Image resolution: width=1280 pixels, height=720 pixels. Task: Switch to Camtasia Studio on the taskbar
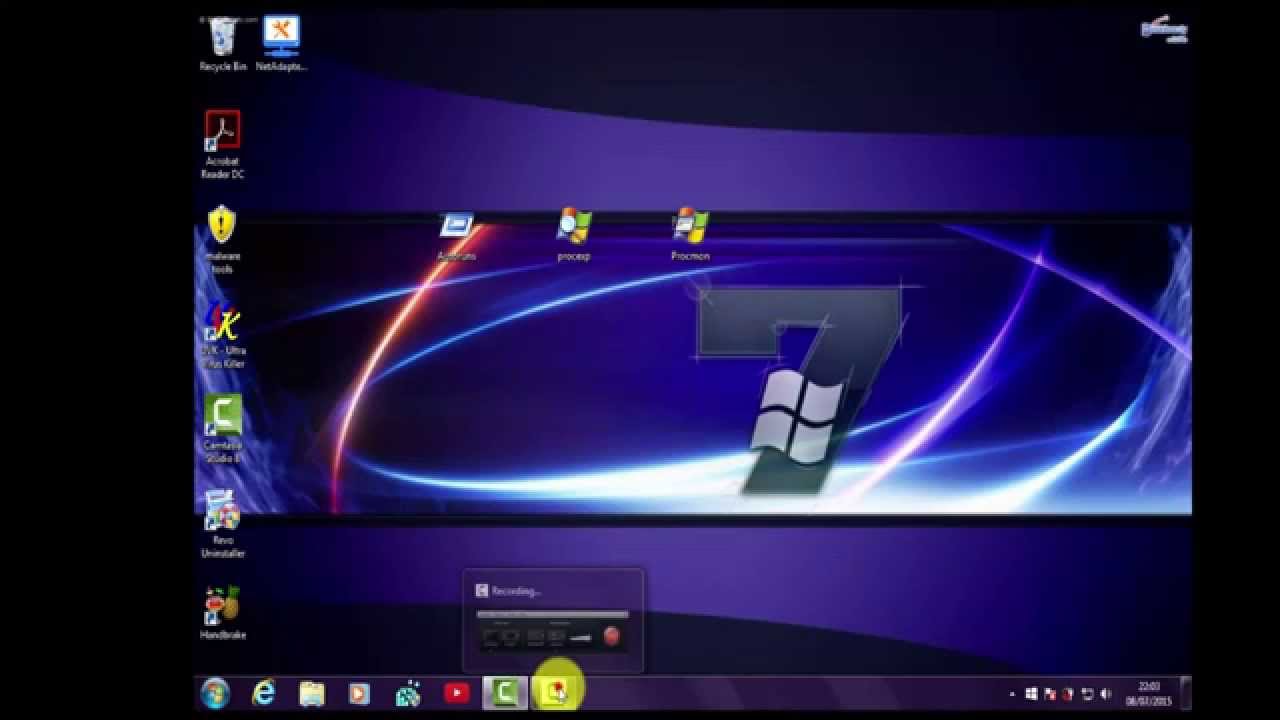pos(505,693)
